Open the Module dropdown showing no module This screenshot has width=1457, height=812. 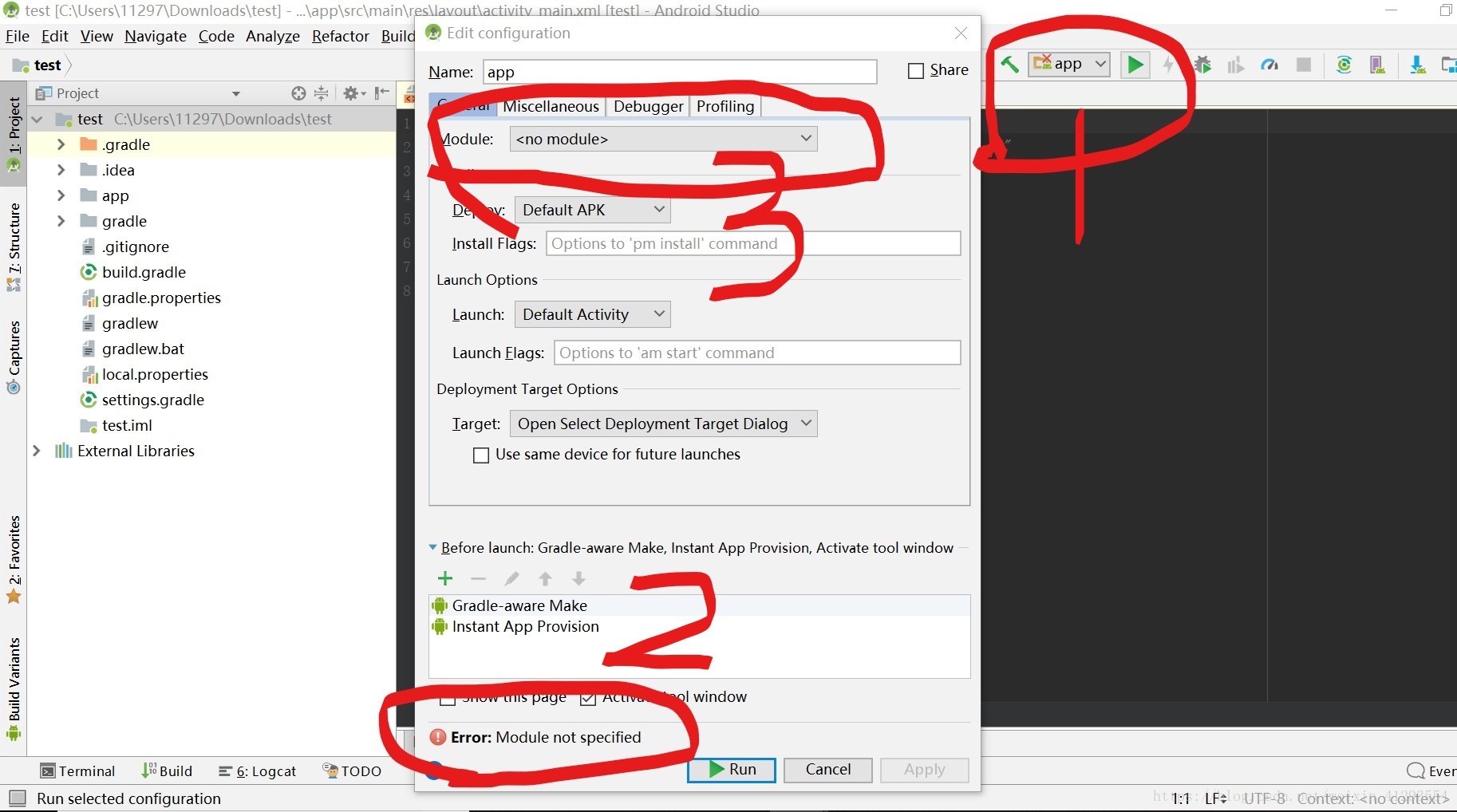pos(663,139)
